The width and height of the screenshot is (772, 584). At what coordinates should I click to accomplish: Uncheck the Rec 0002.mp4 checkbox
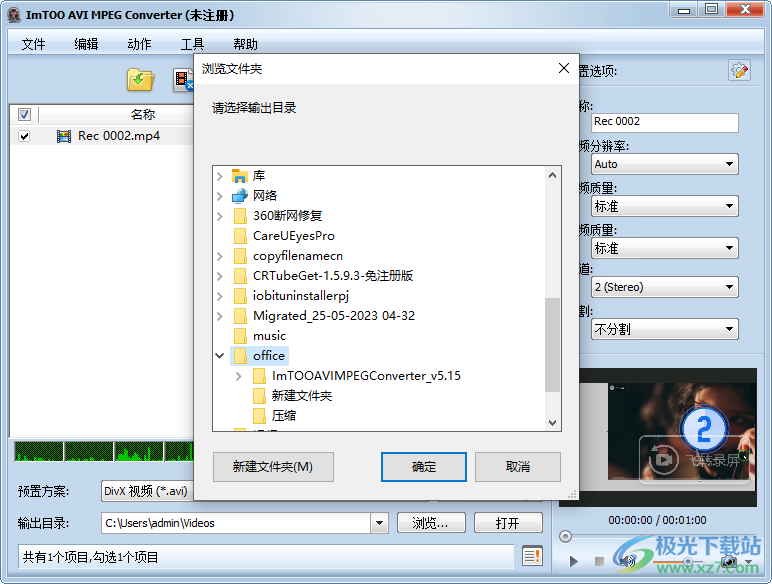click(24, 136)
